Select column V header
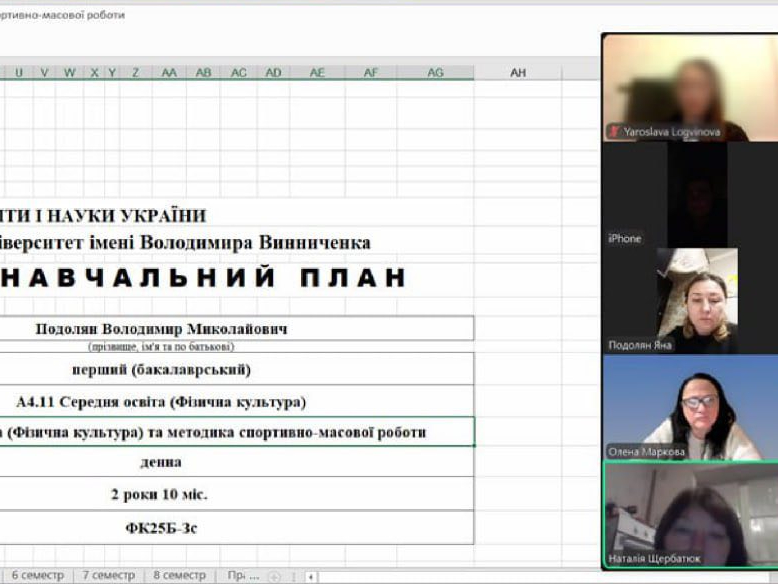 tap(44, 72)
